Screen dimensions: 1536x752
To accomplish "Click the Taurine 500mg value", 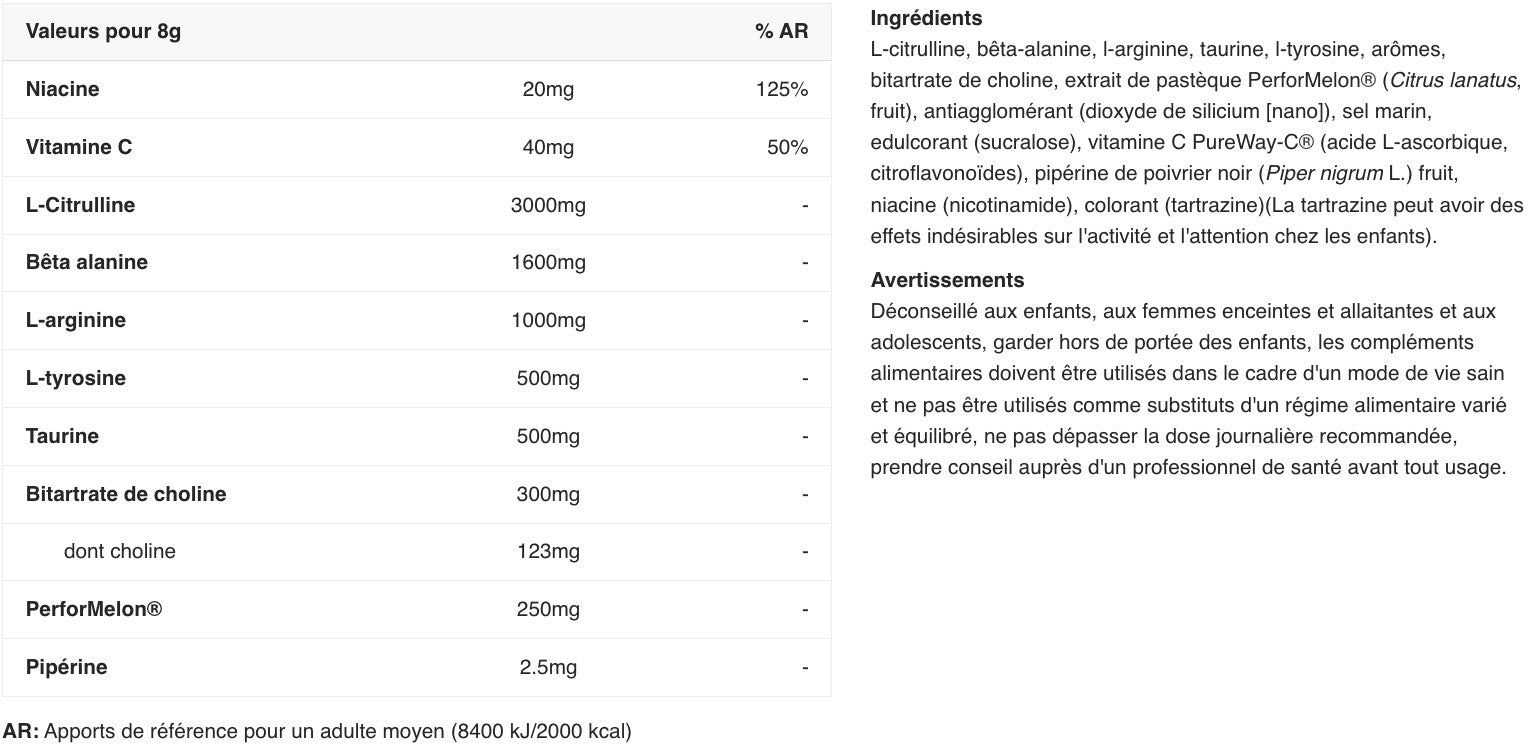I will pyautogui.click(x=548, y=436).
